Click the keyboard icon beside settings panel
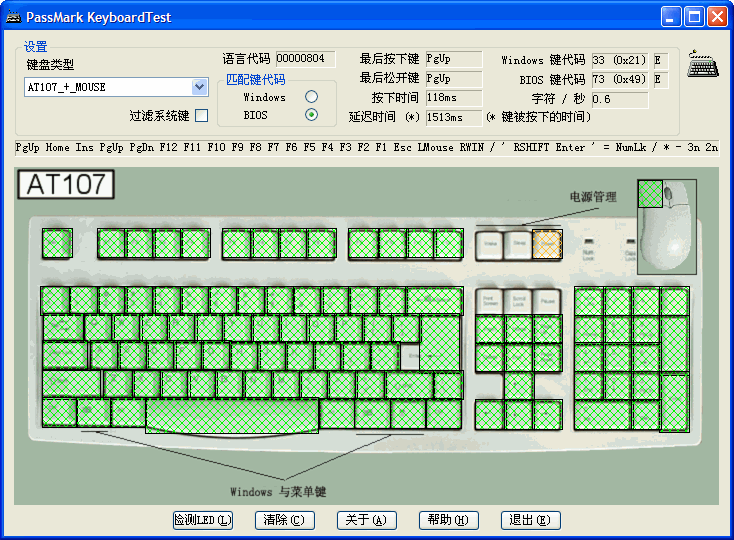Screen dimensions: 734x540 [x=703, y=64]
